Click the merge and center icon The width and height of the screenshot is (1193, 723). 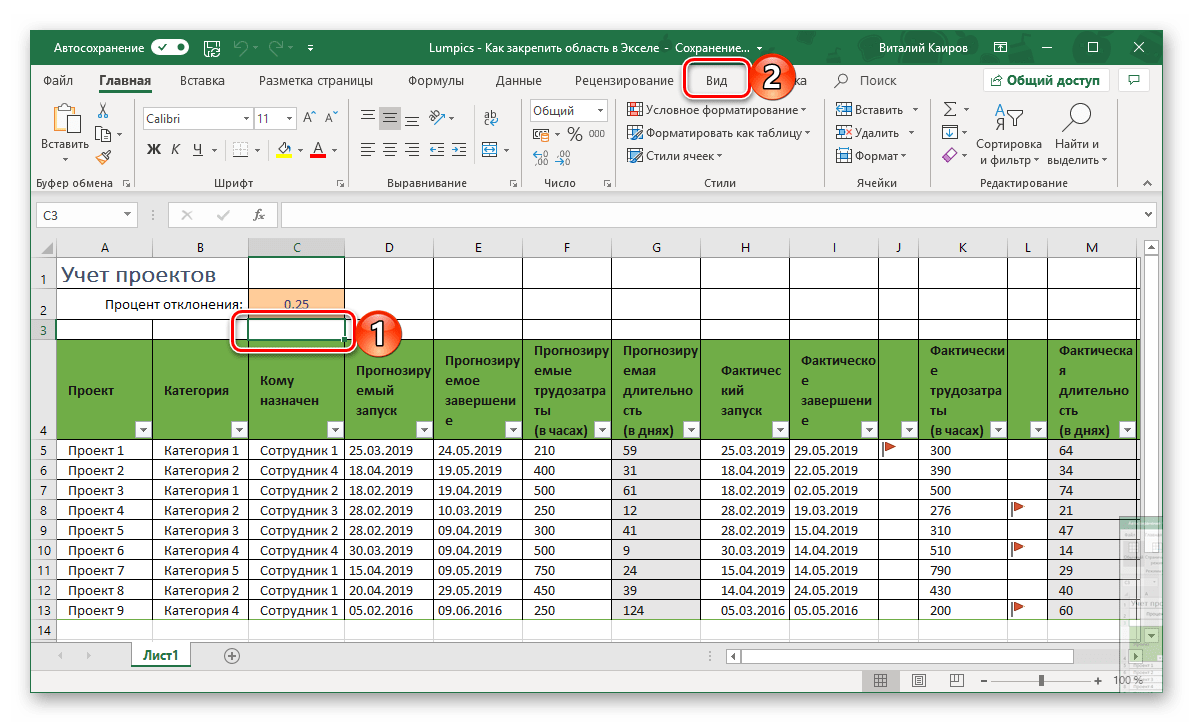point(489,150)
